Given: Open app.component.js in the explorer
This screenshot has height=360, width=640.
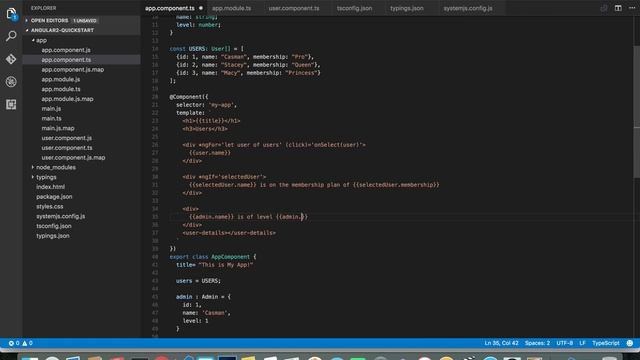Looking at the screenshot, I should pos(66,50).
